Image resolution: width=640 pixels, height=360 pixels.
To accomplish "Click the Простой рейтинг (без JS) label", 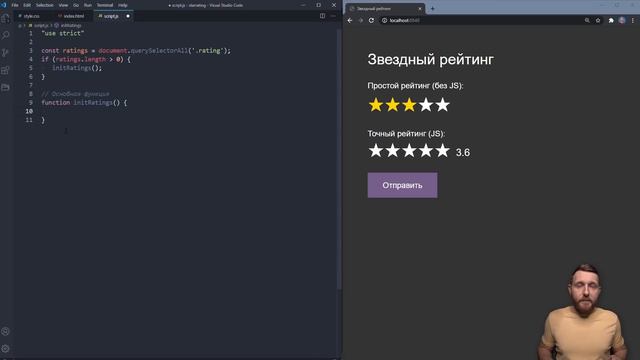I will coord(415,86).
